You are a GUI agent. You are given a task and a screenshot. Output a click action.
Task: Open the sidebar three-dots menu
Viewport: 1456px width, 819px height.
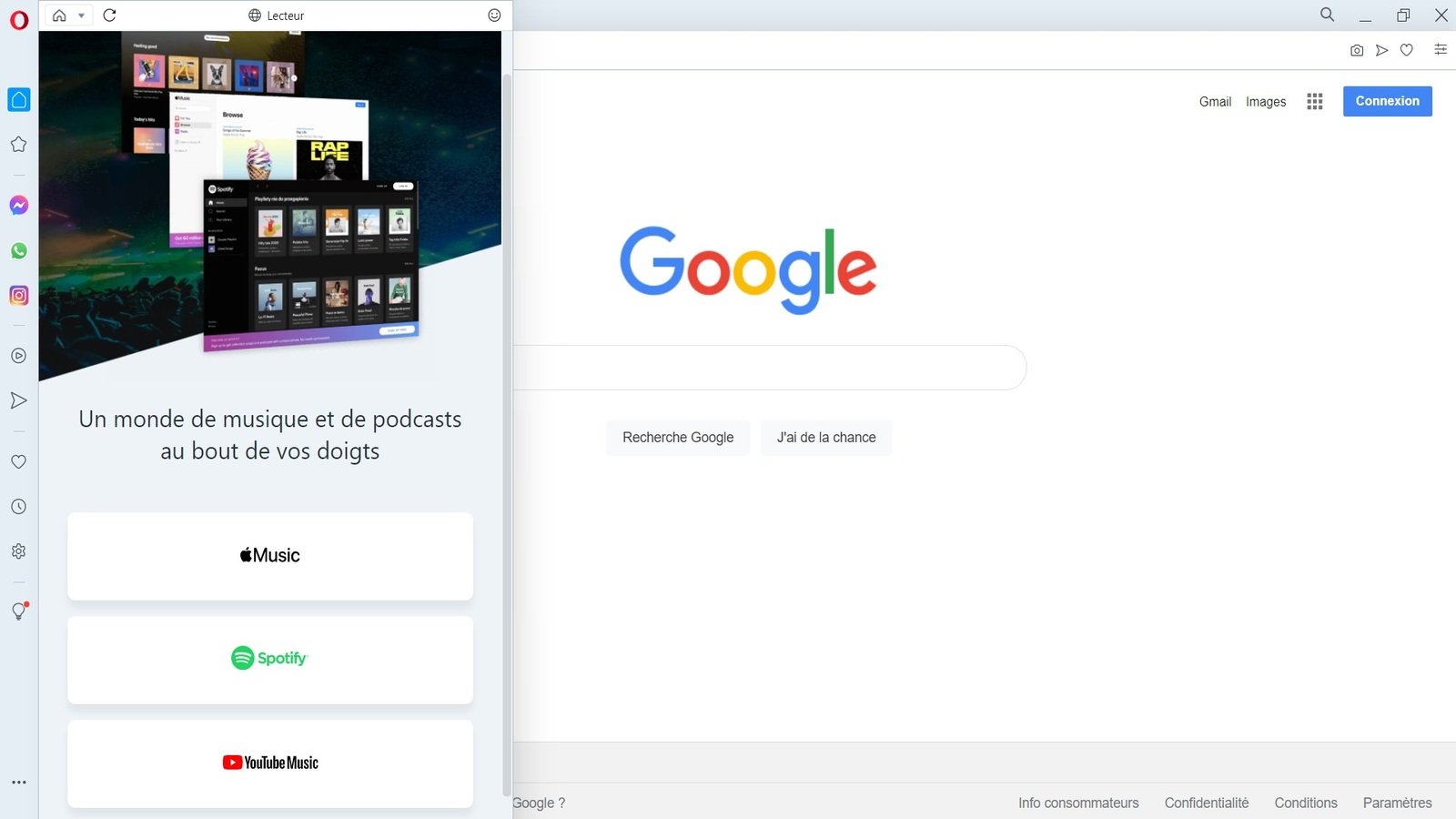click(x=18, y=783)
